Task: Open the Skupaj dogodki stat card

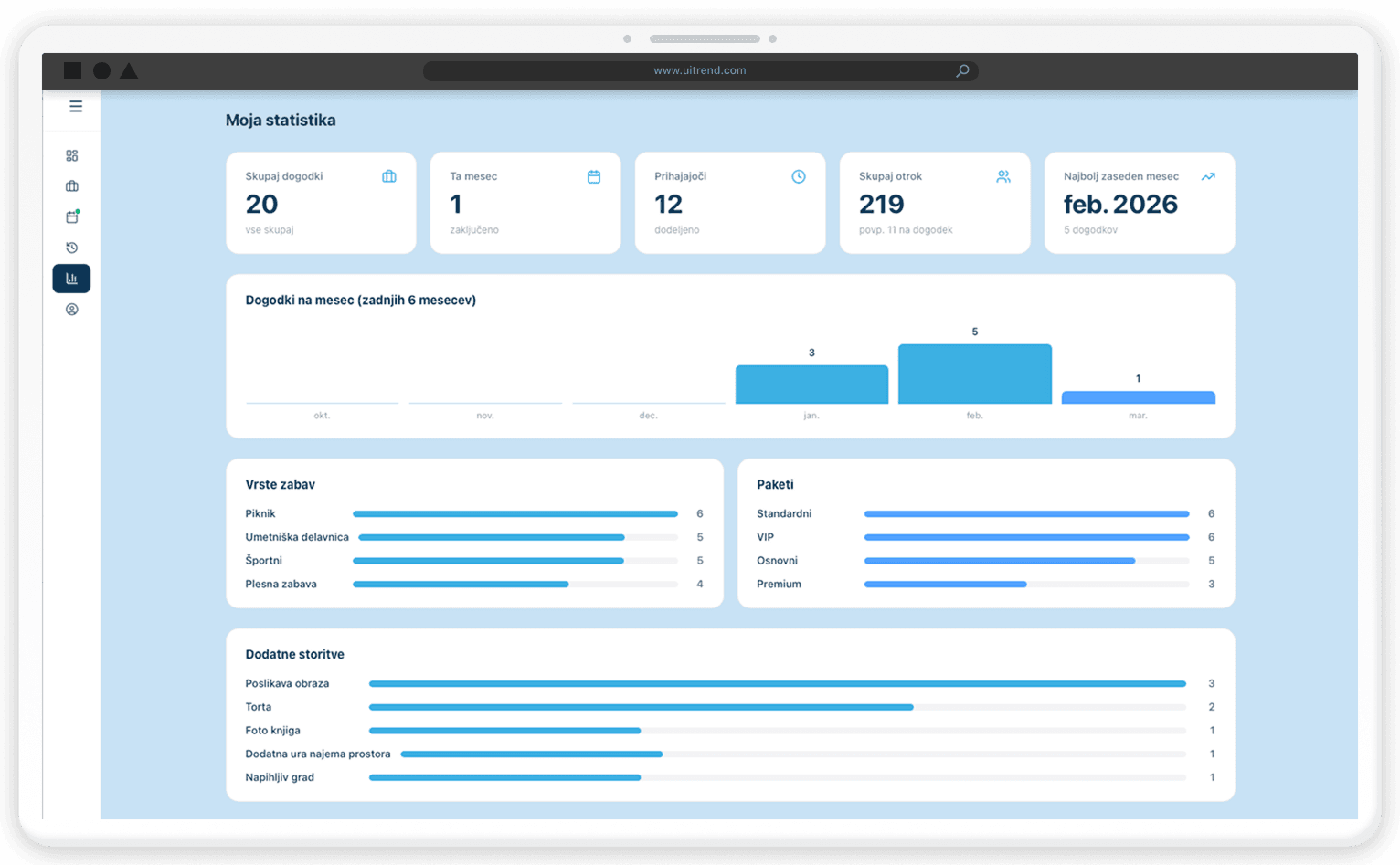Action: pos(321,203)
